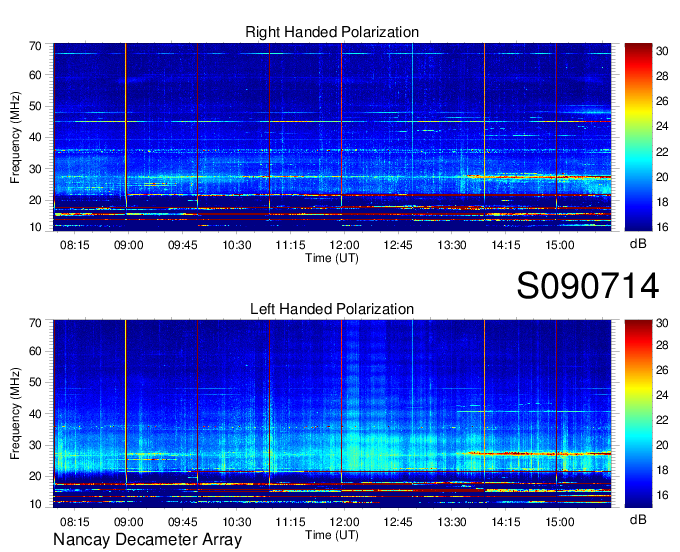Click the 50 MHz label on the top plot

pos(35,107)
